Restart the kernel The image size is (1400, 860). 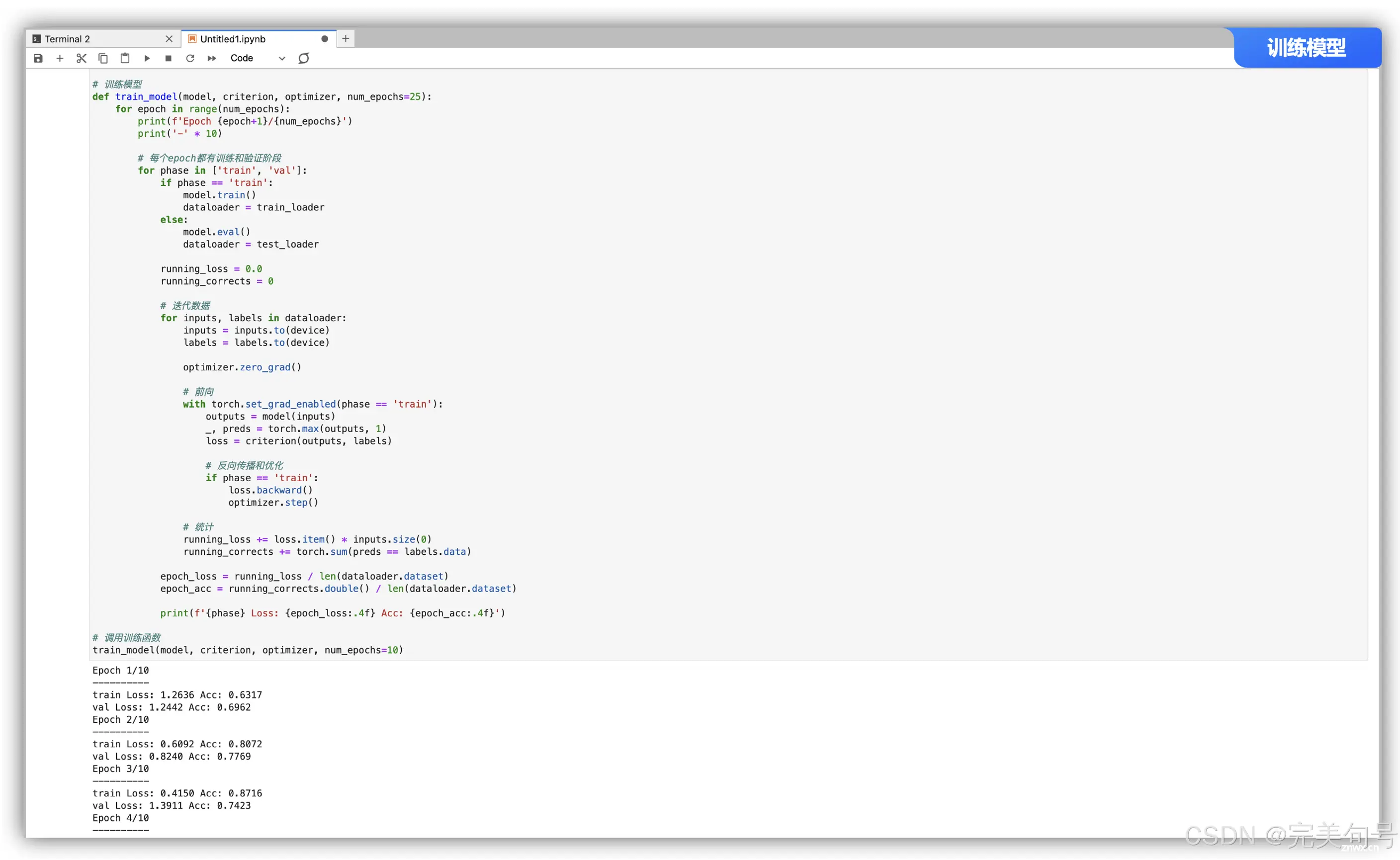point(190,58)
